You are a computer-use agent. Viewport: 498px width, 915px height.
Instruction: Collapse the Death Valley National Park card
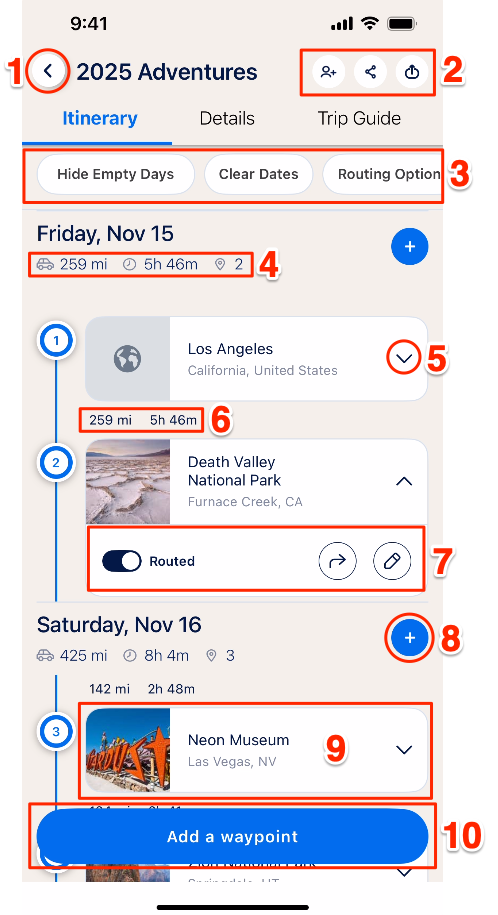[404, 481]
